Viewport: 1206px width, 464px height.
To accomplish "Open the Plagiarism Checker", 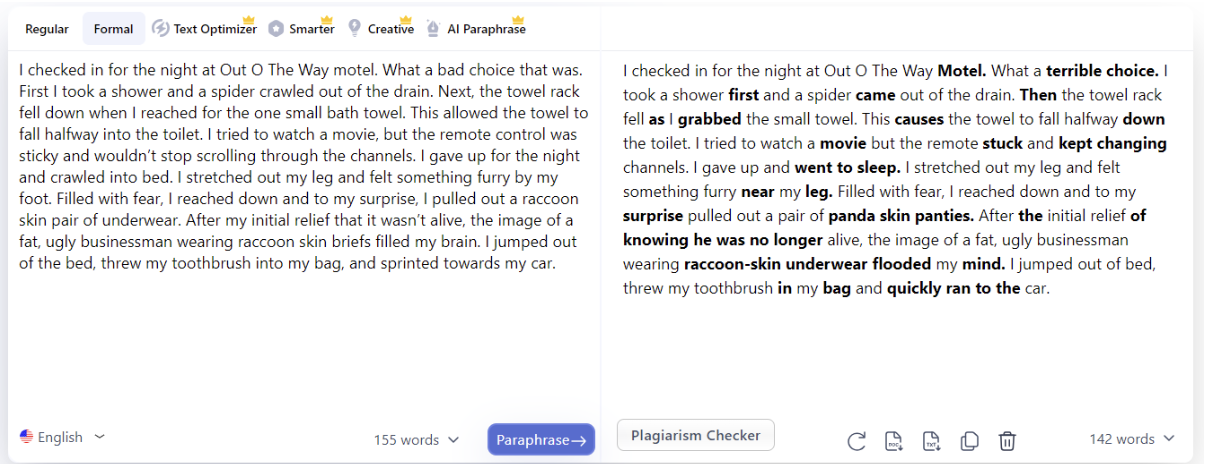I will [695, 435].
